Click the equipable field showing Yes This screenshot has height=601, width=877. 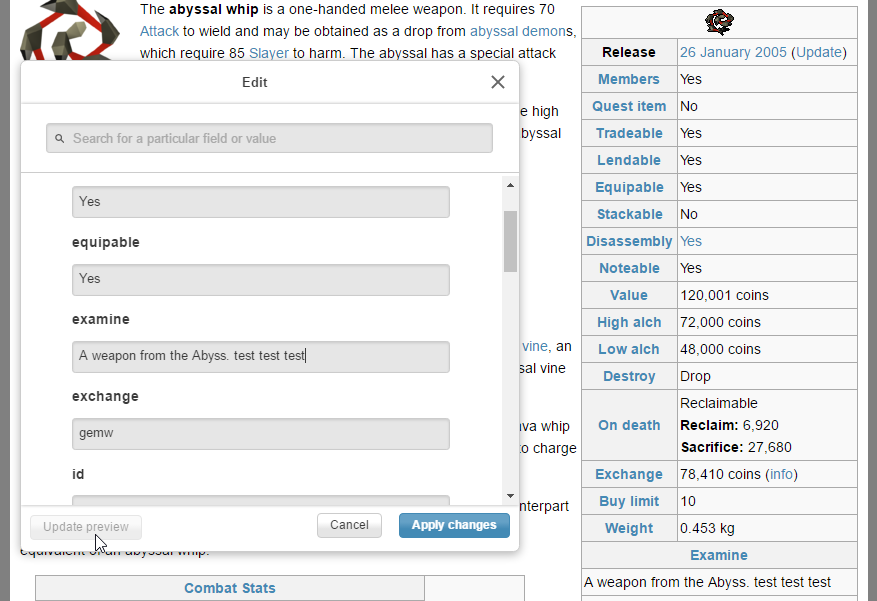click(260, 279)
